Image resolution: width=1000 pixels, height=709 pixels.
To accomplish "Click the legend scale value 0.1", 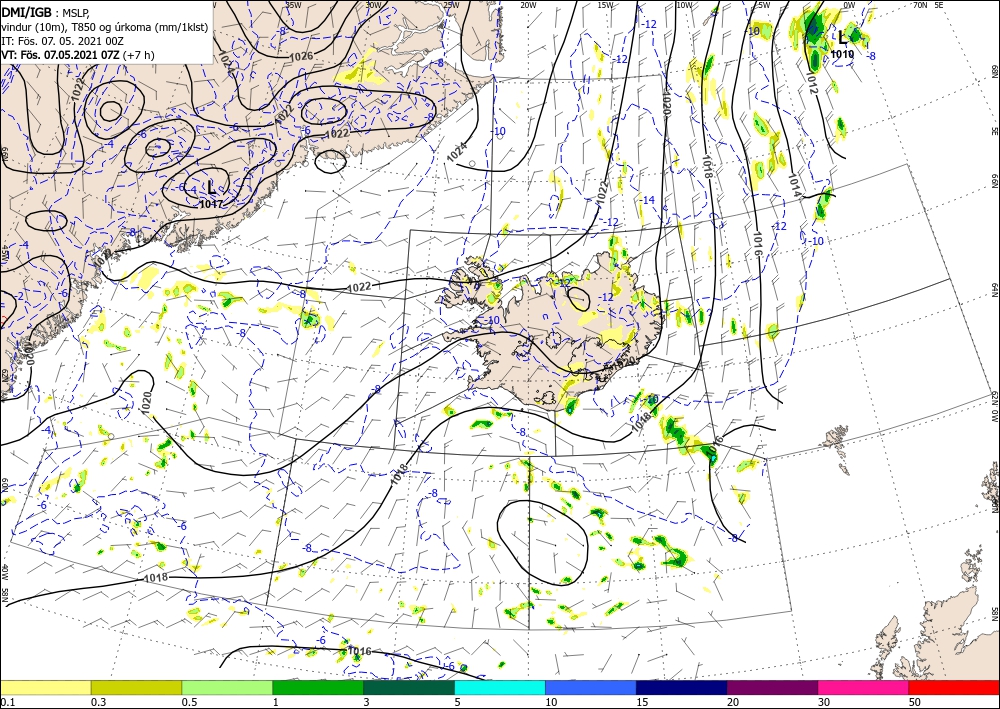I will (6, 702).
